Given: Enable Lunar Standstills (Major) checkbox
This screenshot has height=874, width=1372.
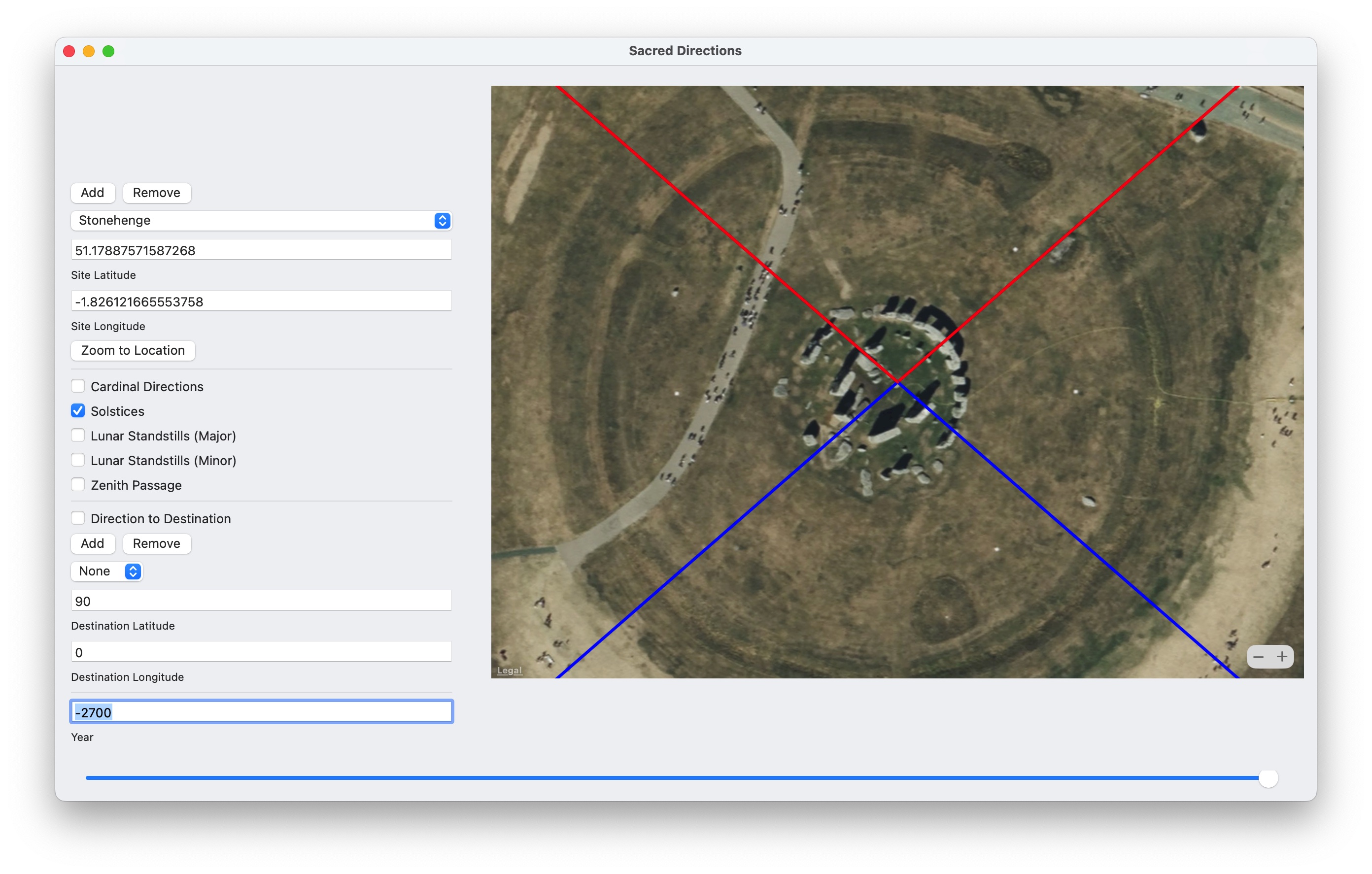Looking at the screenshot, I should click(78, 436).
